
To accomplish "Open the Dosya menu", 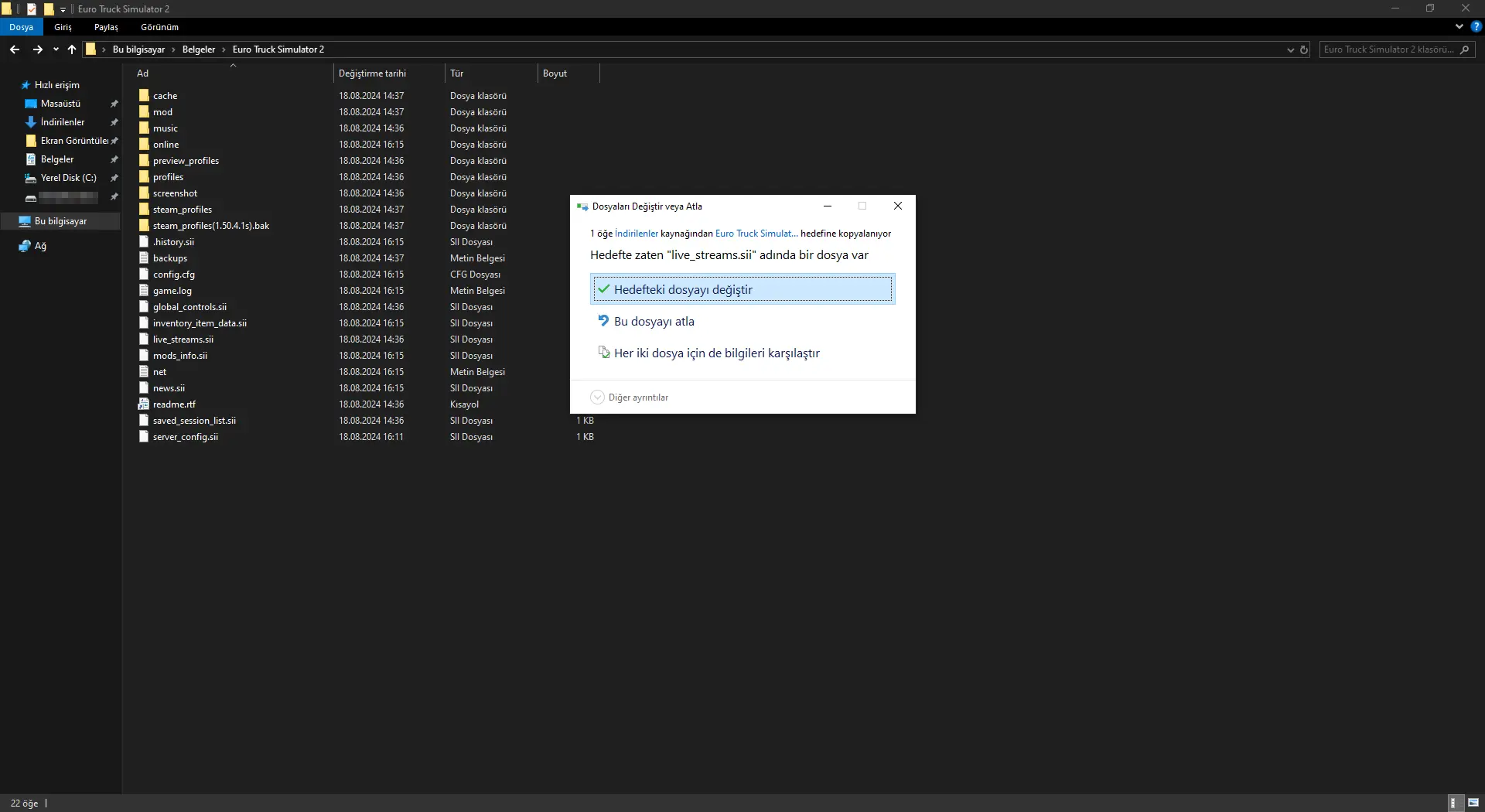I will [x=22, y=27].
